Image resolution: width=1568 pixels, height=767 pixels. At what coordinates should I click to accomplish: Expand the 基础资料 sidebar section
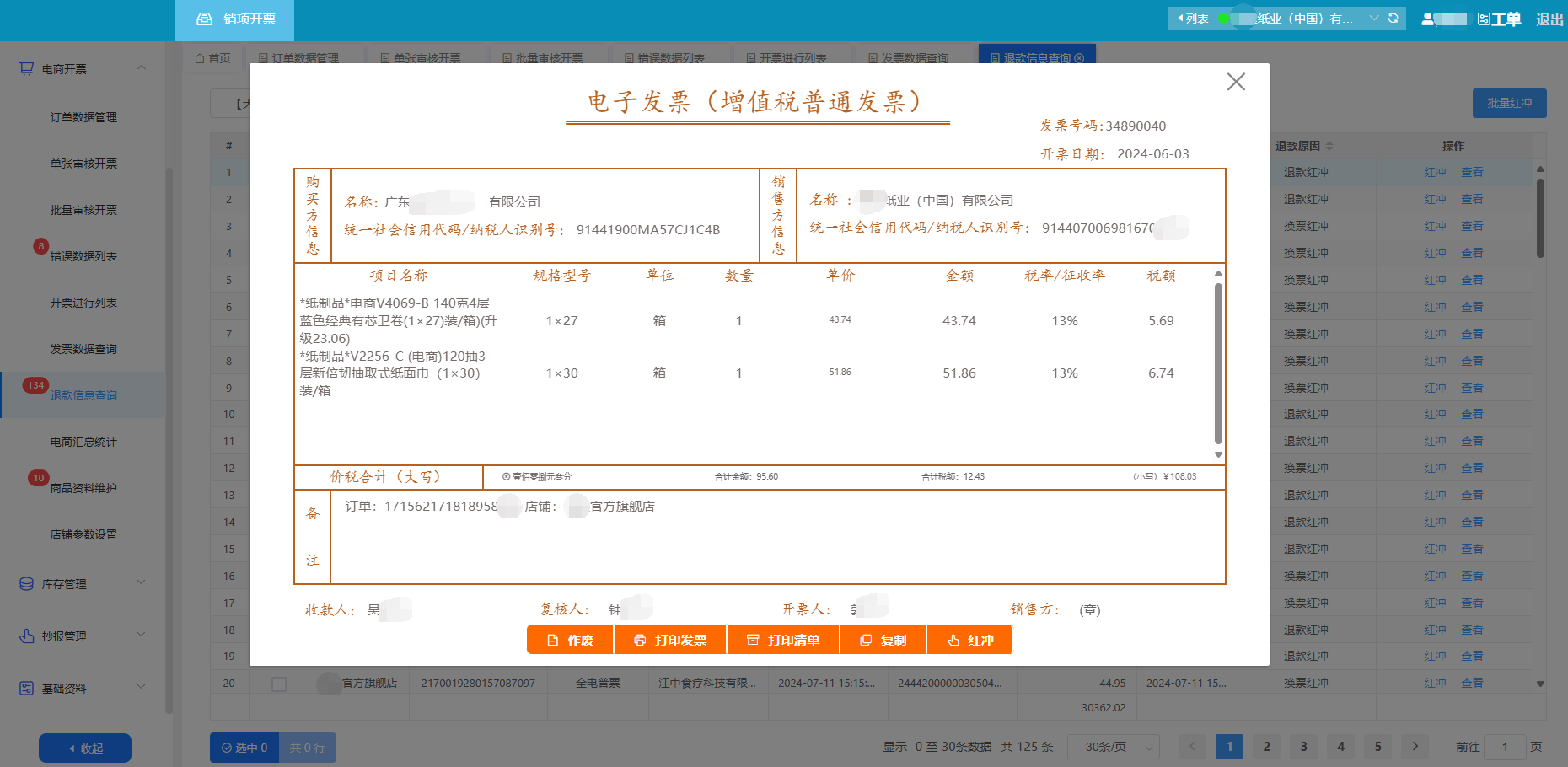[142, 687]
